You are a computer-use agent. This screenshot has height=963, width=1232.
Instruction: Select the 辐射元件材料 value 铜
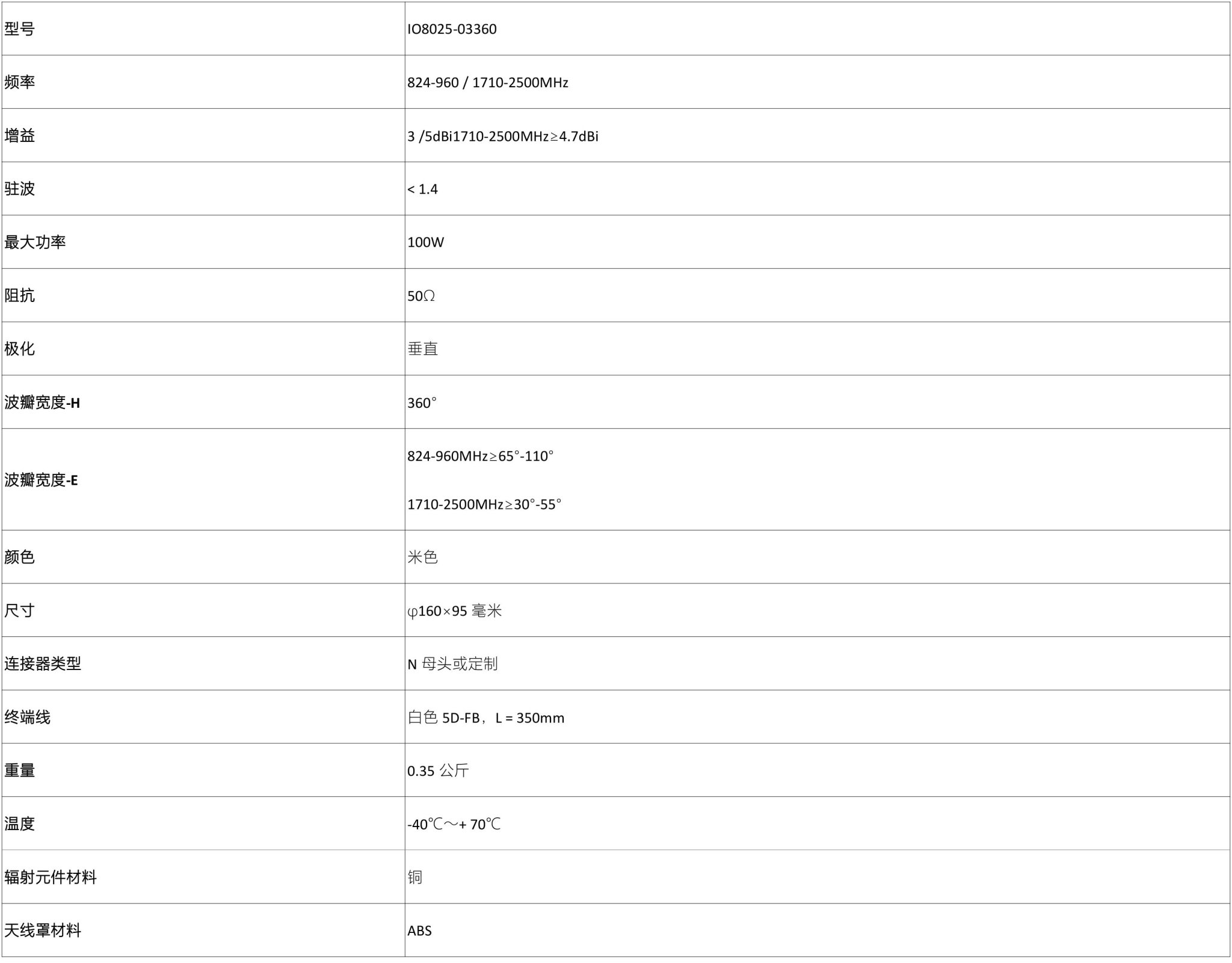click(x=414, y=877)
